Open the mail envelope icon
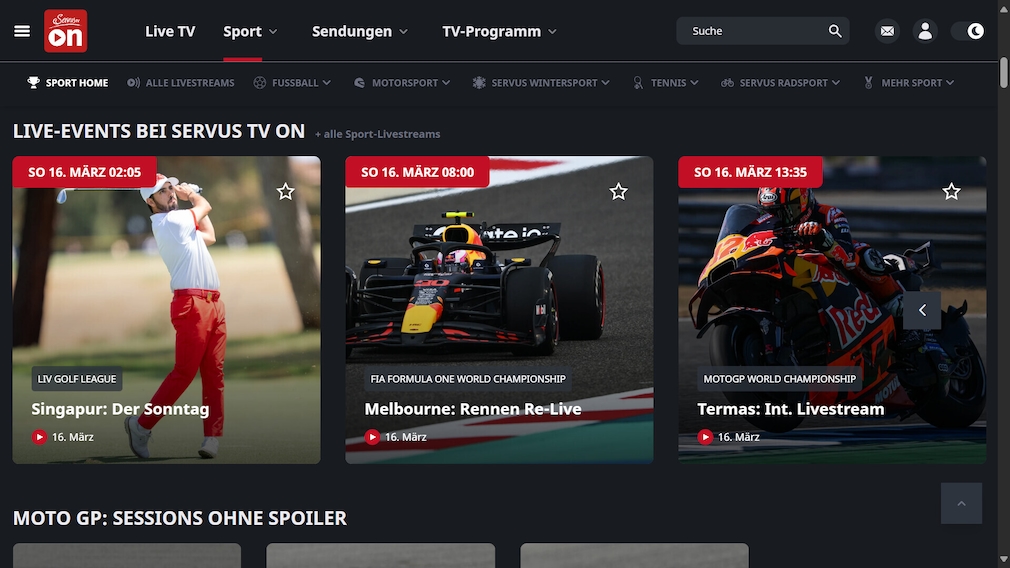The image size is (1010, 568). (x=887, y=31)
